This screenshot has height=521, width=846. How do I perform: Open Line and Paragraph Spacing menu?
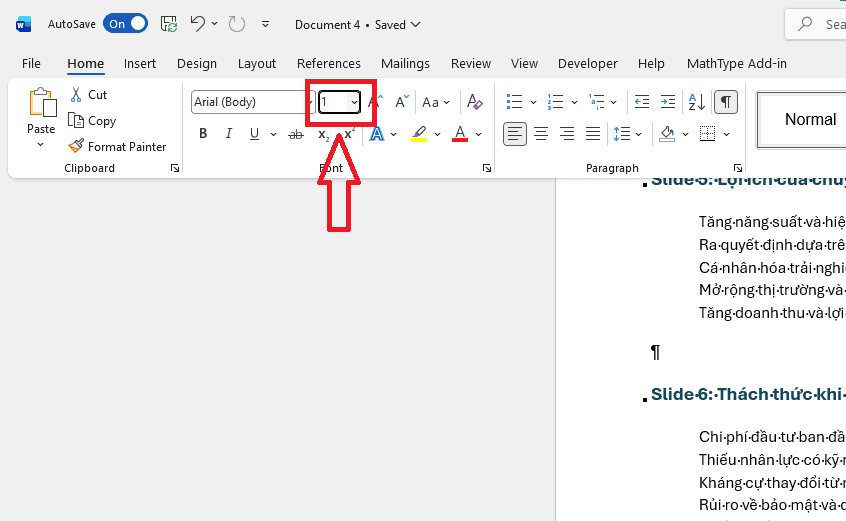pyautogui.click(x=627, y=134)
